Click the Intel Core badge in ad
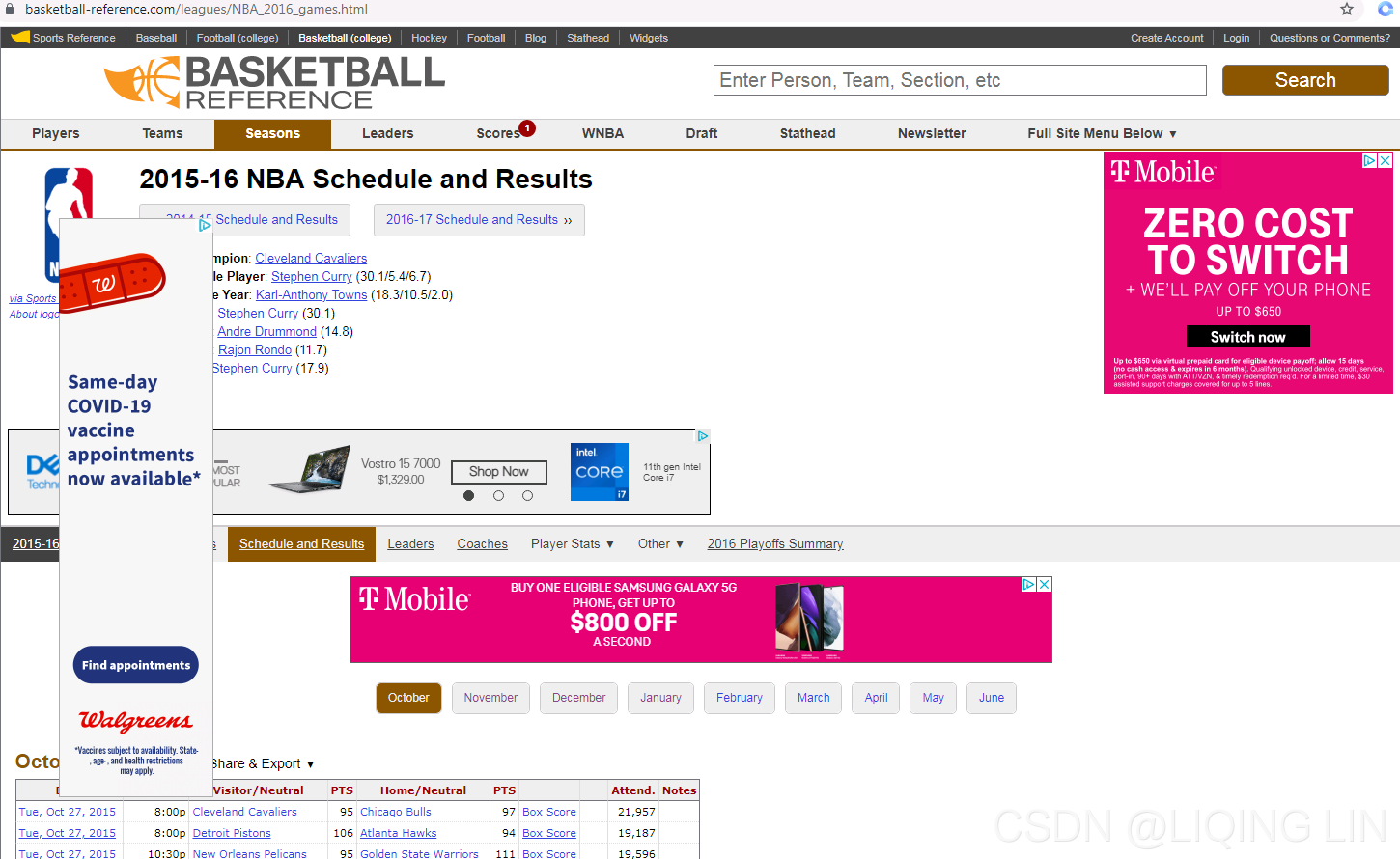 tap(600, 472)
